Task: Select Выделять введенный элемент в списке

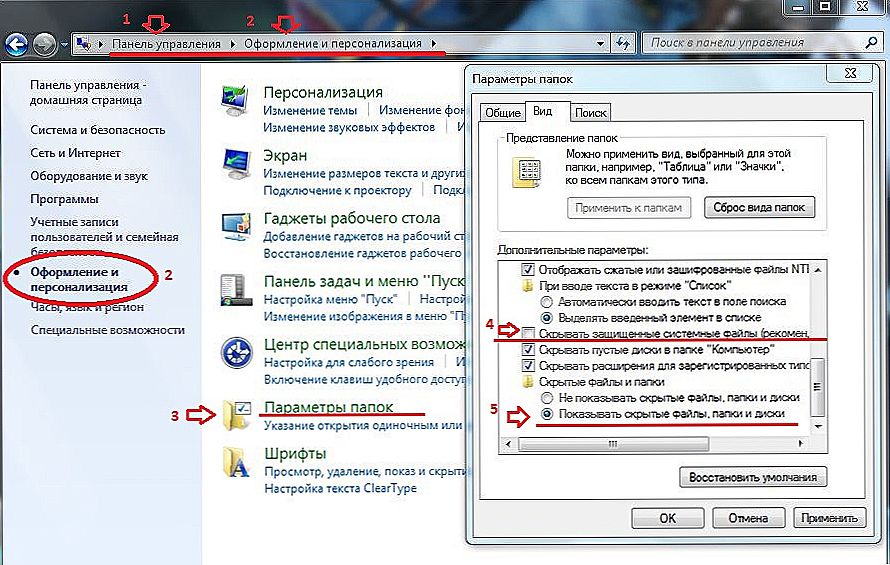Action: [x=546, y=317]
